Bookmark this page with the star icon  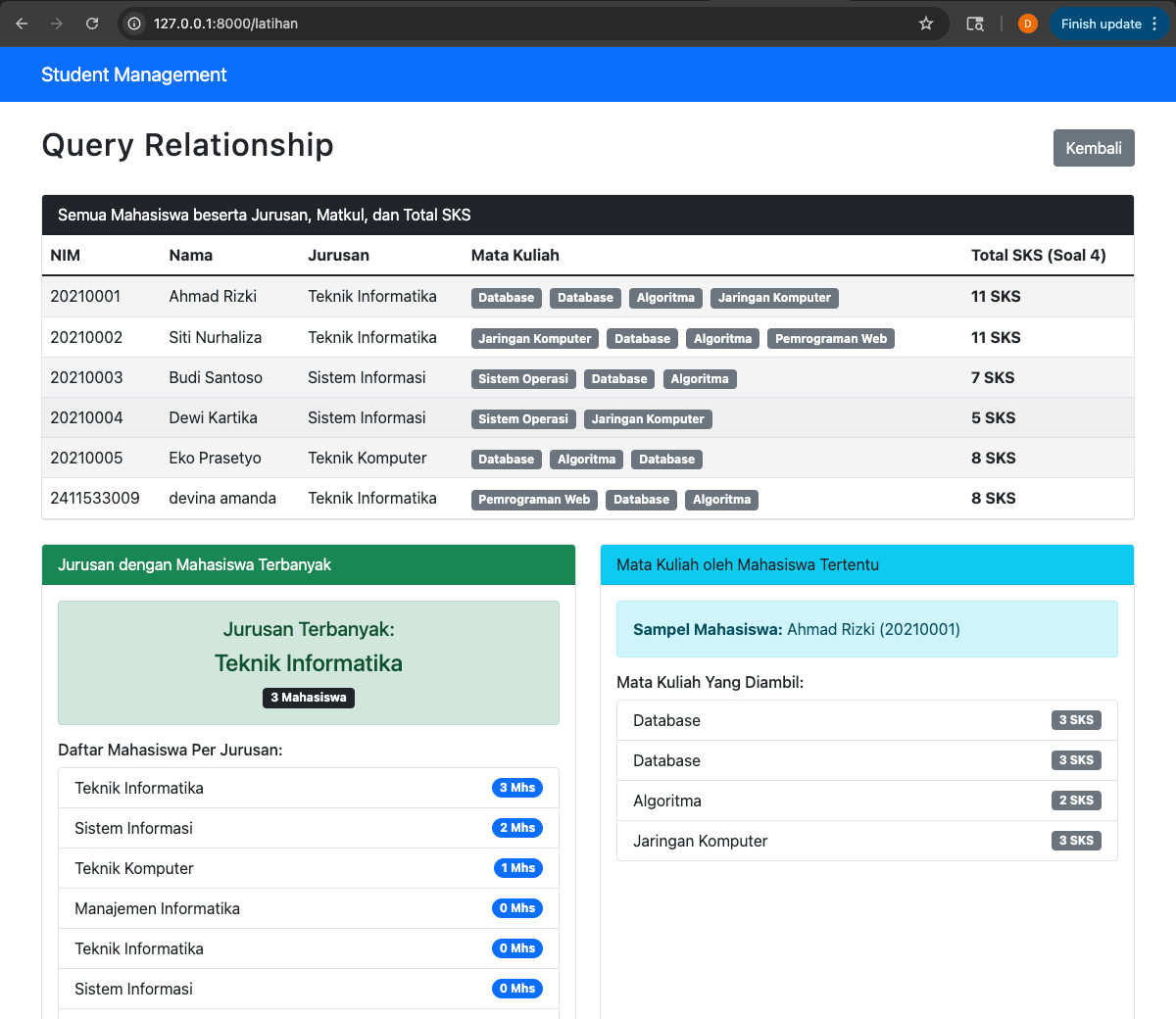926,24
